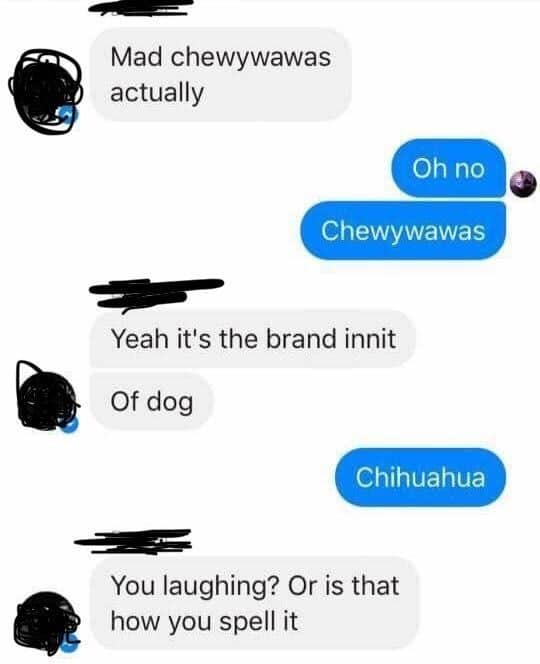Open the scribbled-out avatar beside 'Mad chewywawas'
540x664 pixels.
[46, 91]
